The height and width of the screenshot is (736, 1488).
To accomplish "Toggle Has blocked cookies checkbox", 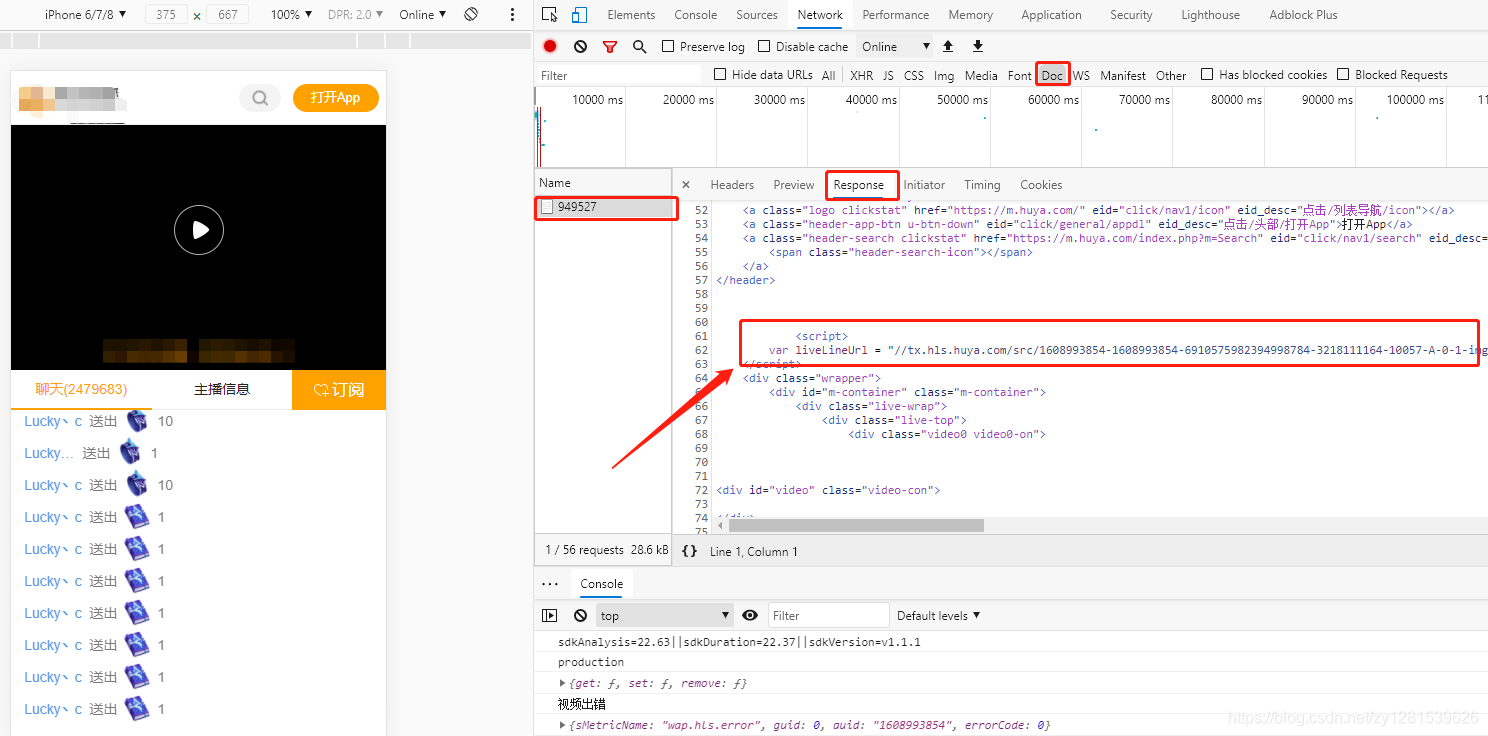I will point(1207,74).
